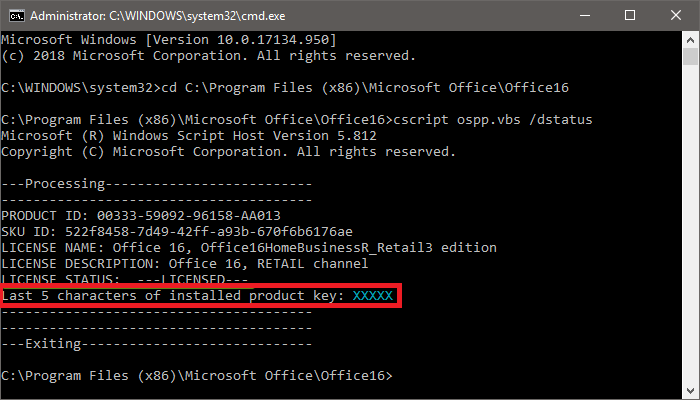Viewport: 700px width, 400px height.
Task: Click the final Office16 command prompt line
Action: tap(199, 375)
